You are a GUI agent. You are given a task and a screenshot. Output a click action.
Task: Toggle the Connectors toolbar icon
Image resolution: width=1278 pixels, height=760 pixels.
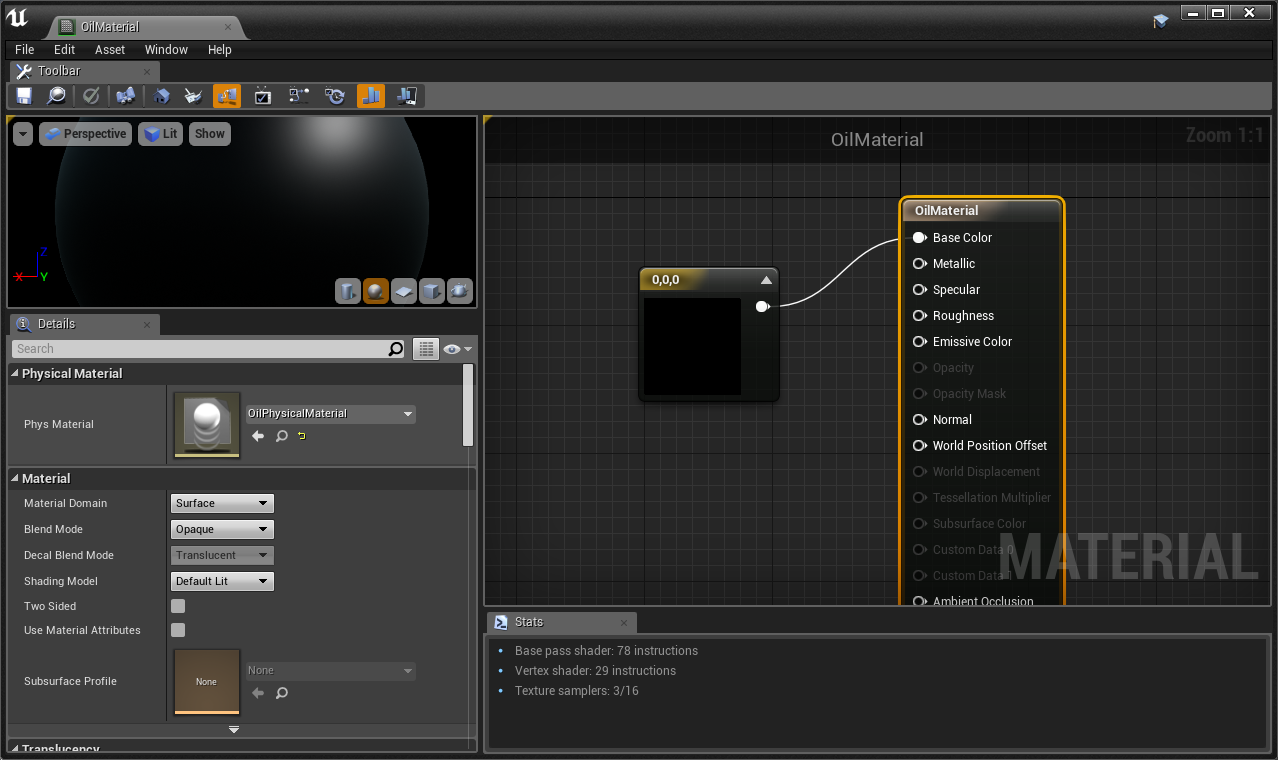[227, 96]
